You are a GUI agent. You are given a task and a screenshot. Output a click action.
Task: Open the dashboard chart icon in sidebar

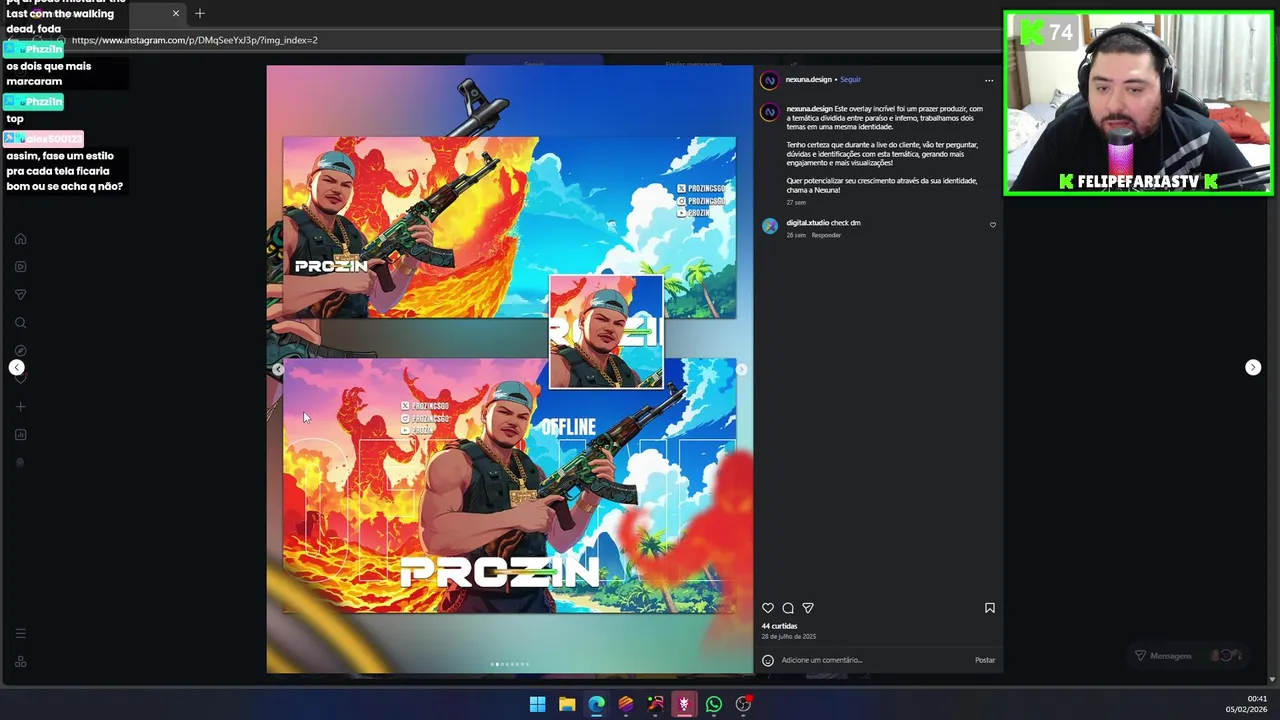point(20,435)
